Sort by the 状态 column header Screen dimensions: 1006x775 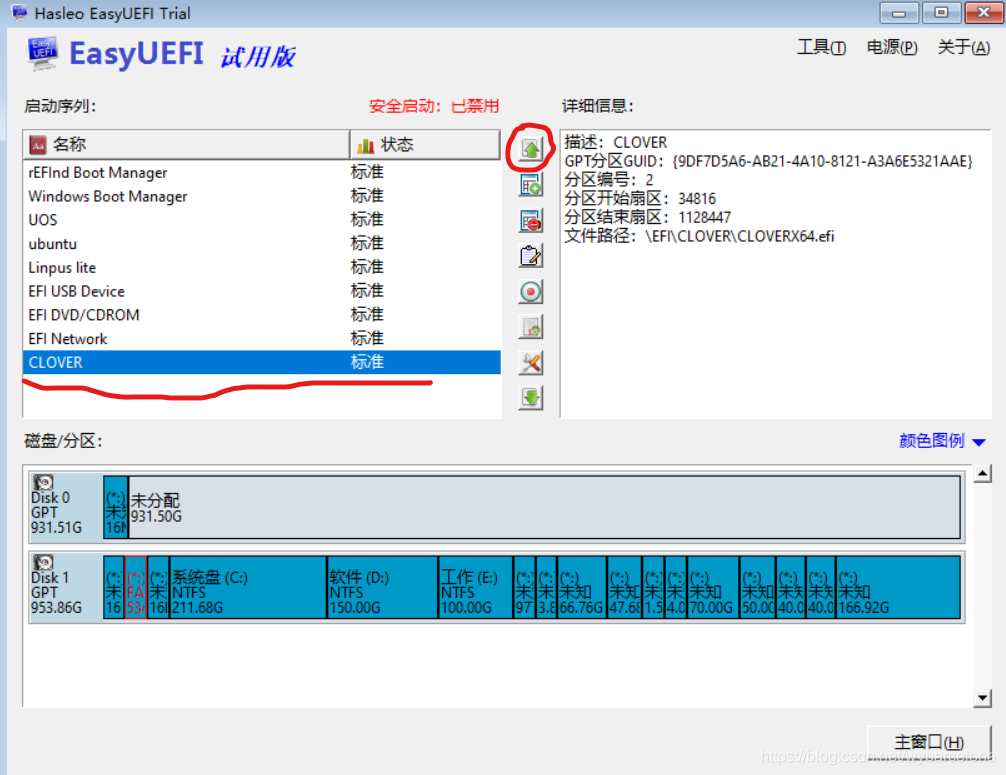tap(425, 144)
